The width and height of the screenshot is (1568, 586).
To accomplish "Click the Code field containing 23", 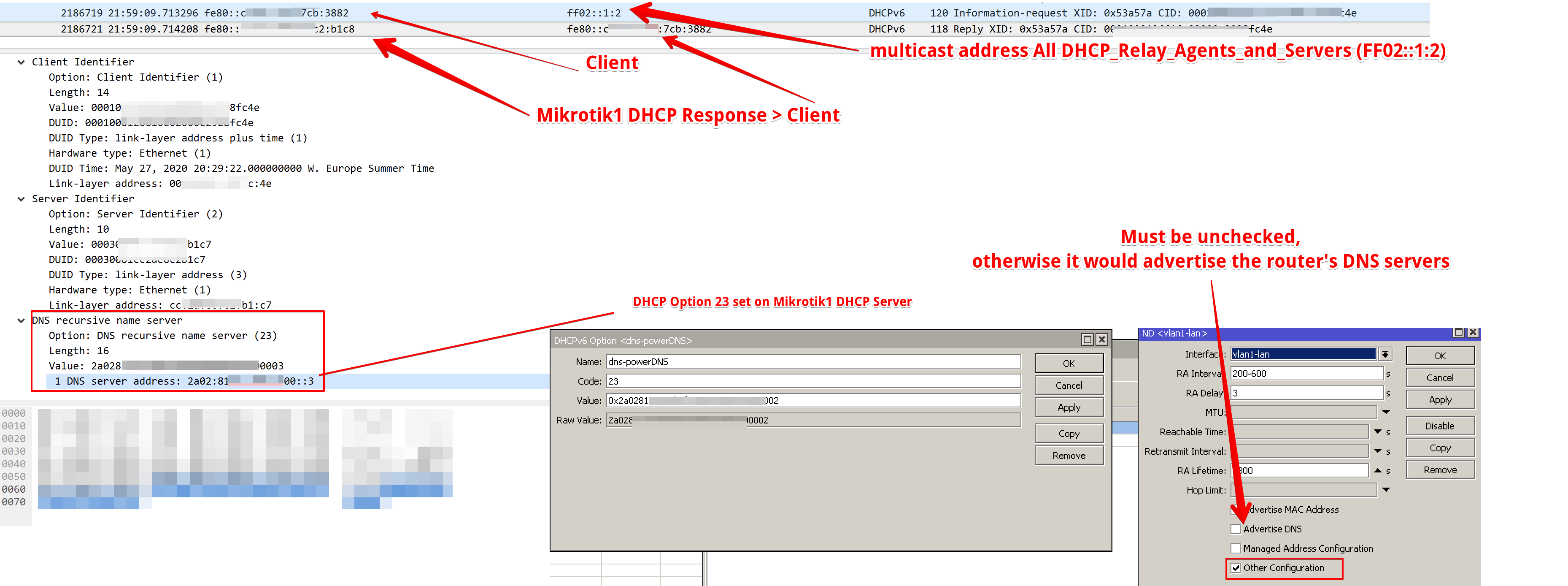I will [812, 381].
